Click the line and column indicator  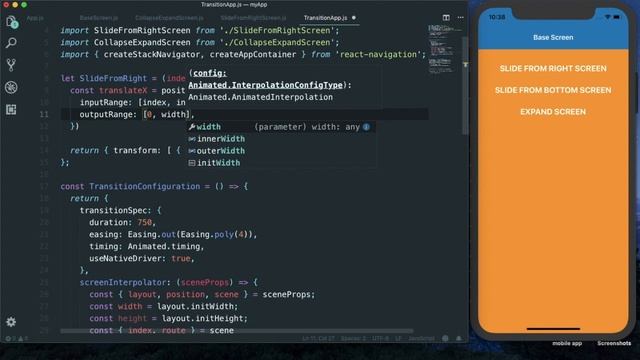[x=319, y=338]
